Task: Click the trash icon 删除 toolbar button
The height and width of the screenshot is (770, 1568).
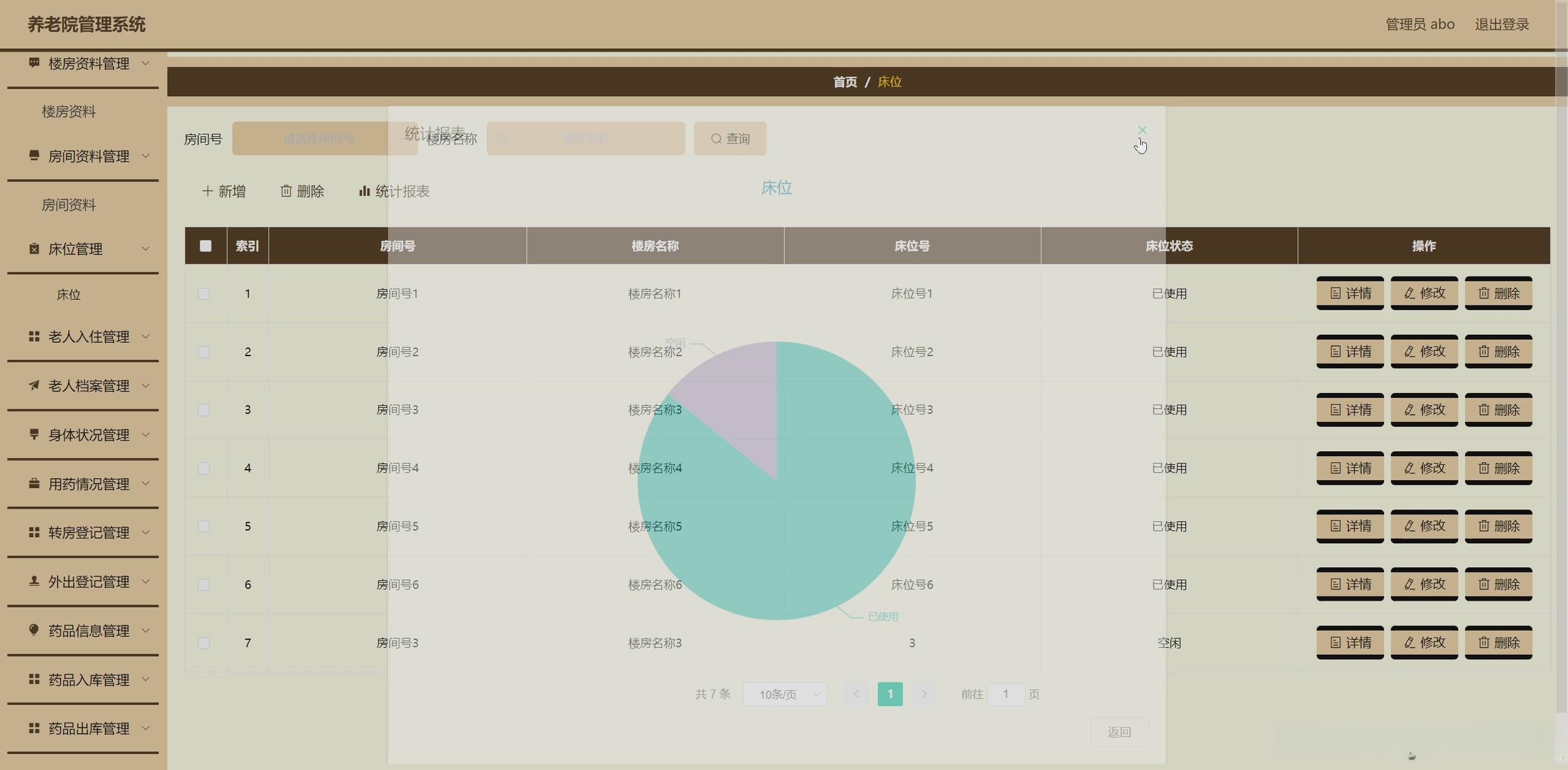Action: click(302, 191)
